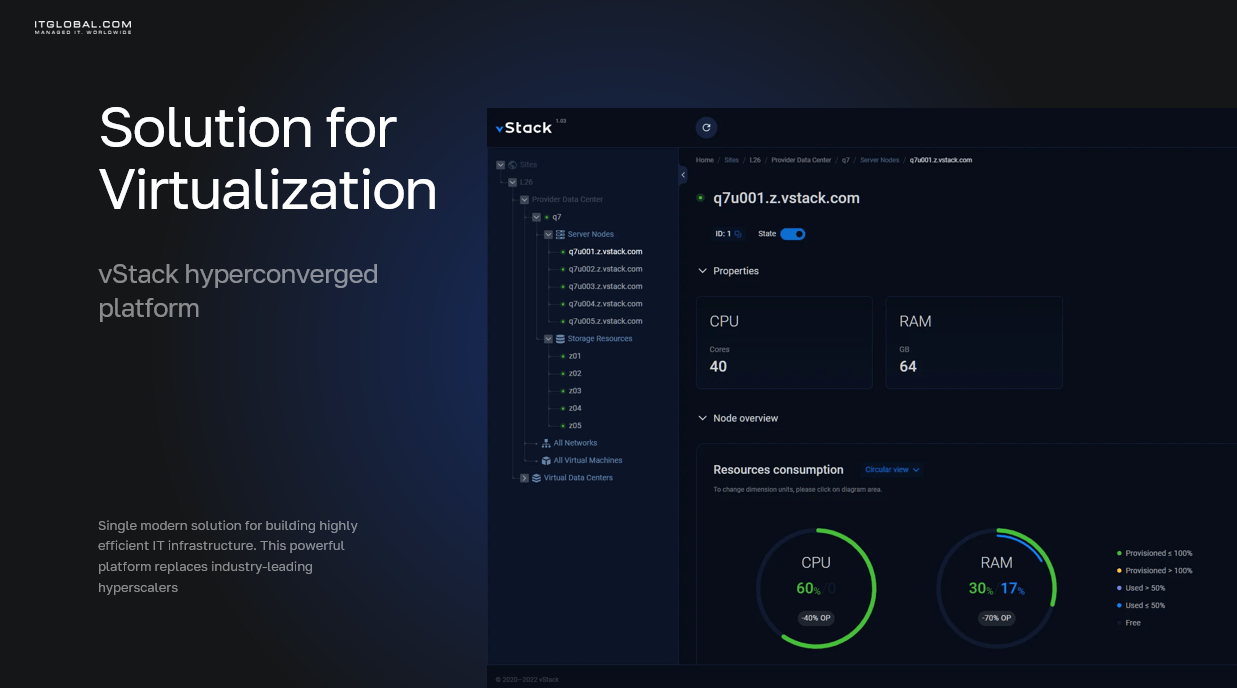This screenshot has width=1237, height=688.
Task: Select q7u004.z.vstack.com in tree
Action: click(x=605, y=304)
